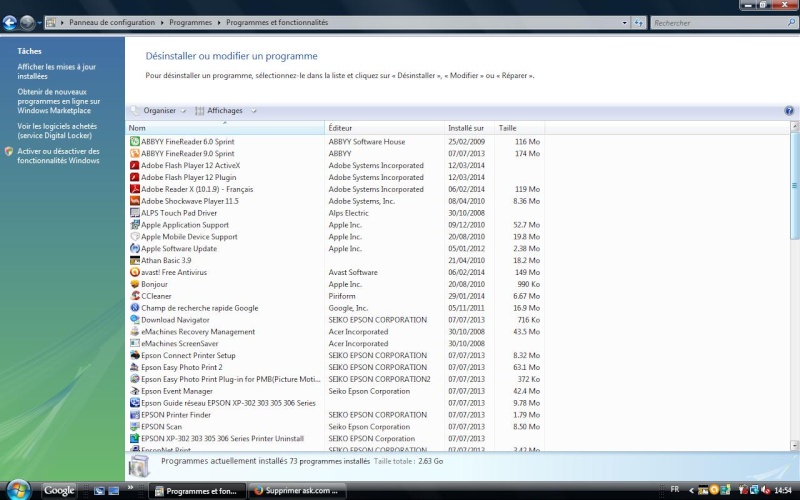Go to Panneau de configuration breadcrumb
This screenshot has width=800, height=500.
(112, 22)
